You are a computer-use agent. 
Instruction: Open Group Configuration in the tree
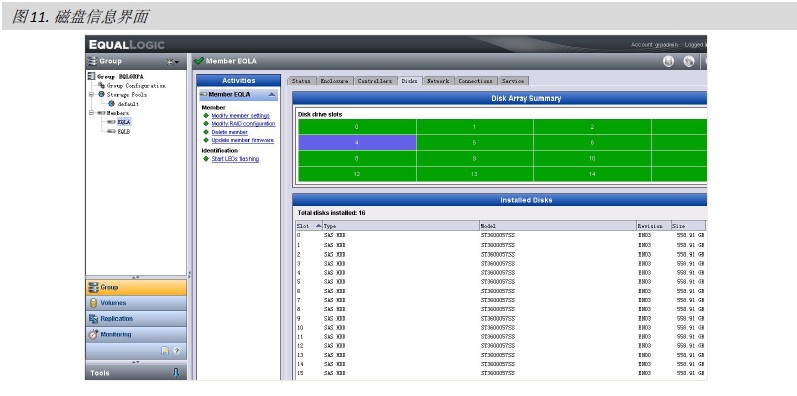click(136, 85)
